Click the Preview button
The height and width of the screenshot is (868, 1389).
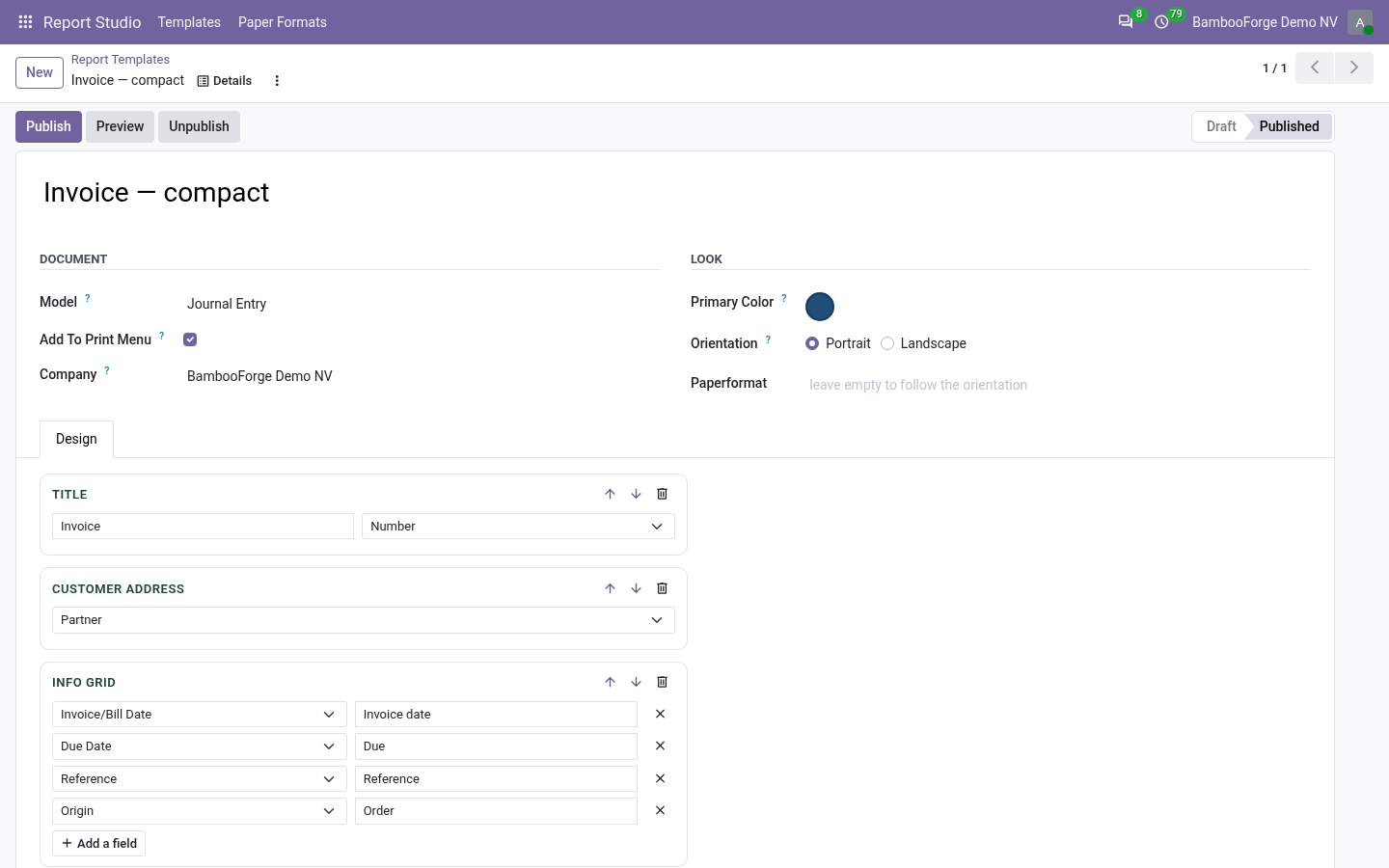pyautogui.click(x=120, y=126)
